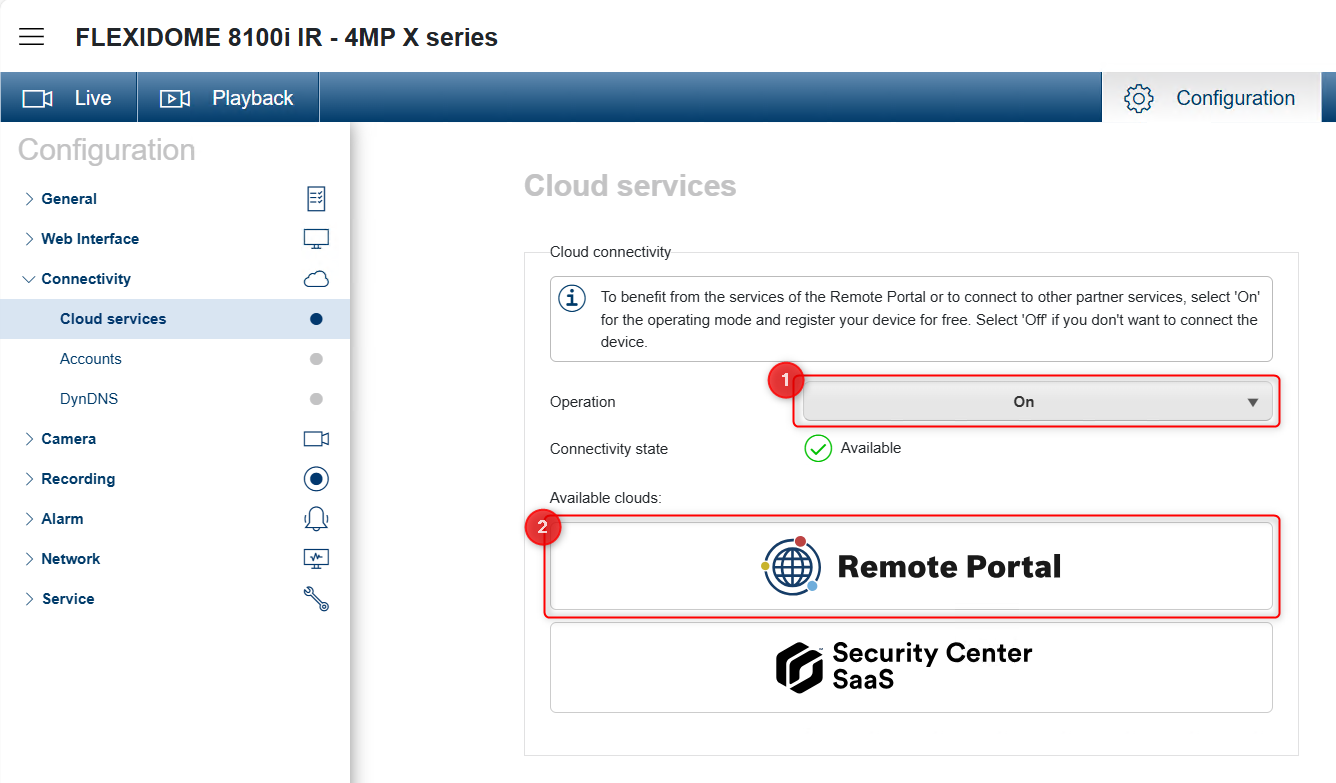This screenshot has height=783, width=1336.
Task: Expand the Camera section
Action: point(68,439)
